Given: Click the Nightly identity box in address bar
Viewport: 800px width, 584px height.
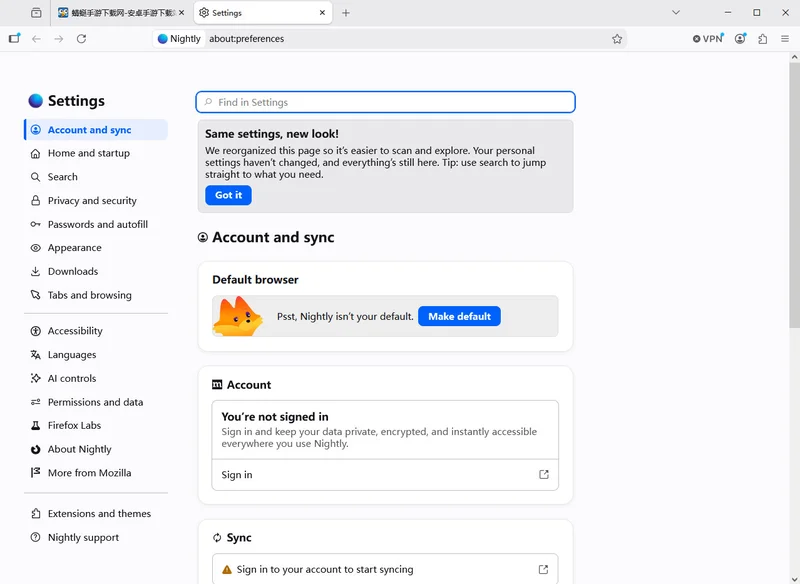Looking at the screenshot, I should click(179, 39).
